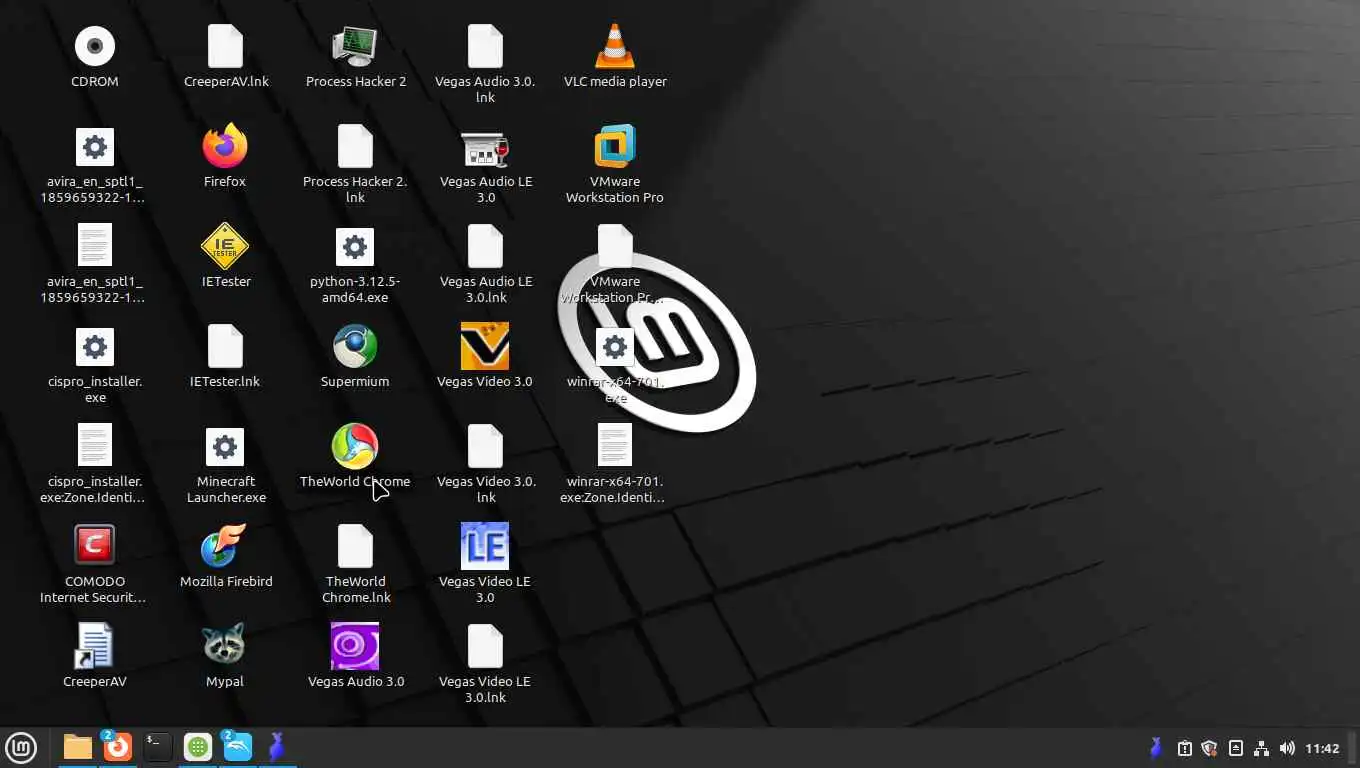Select blank VMware Workstation Pr... file
1360x768 pixels.
pyautogui.click(x=615, y=246)
